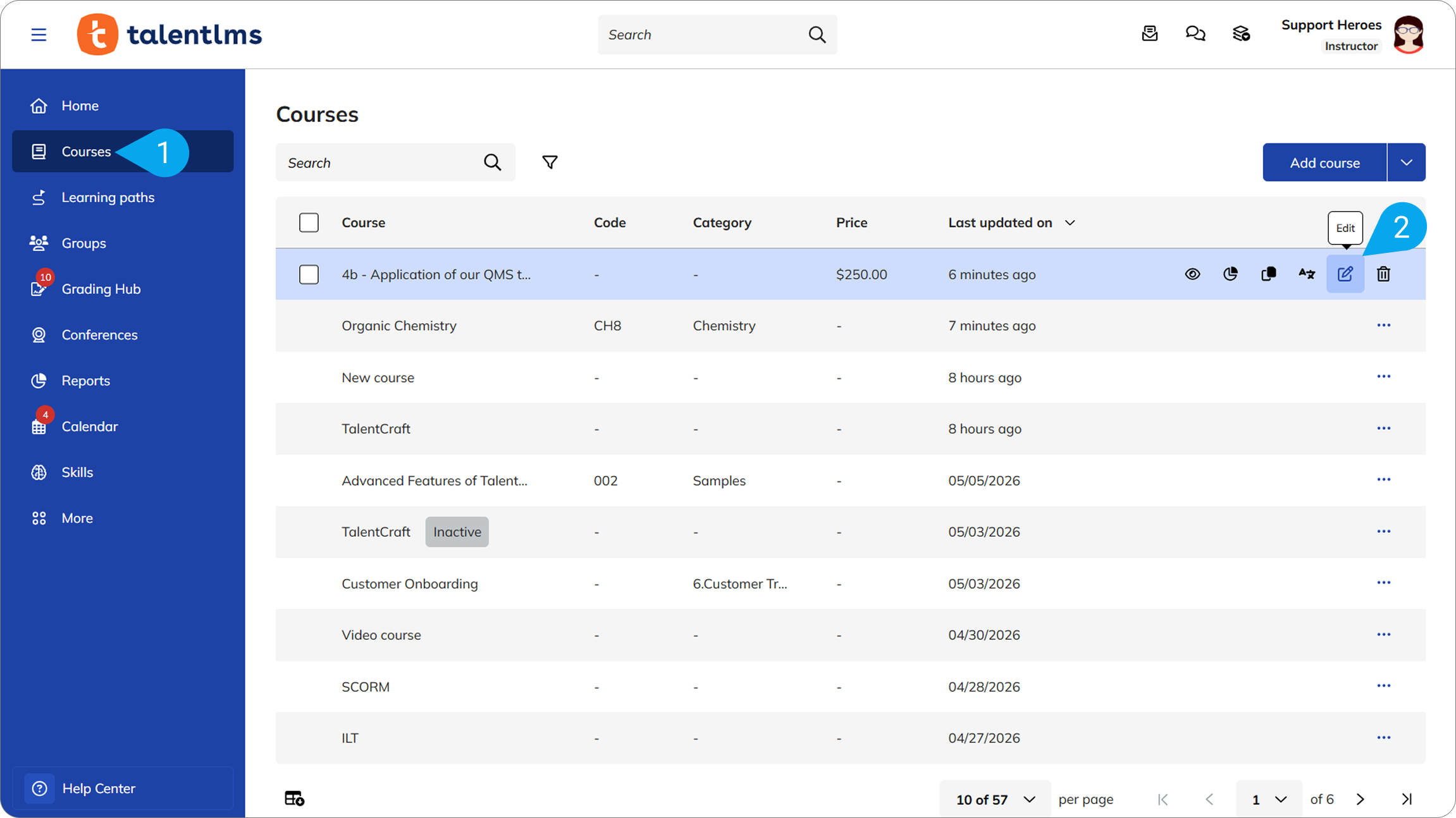
Task: Open Calendar in sidebar
Action: click(x=123, y=426)
